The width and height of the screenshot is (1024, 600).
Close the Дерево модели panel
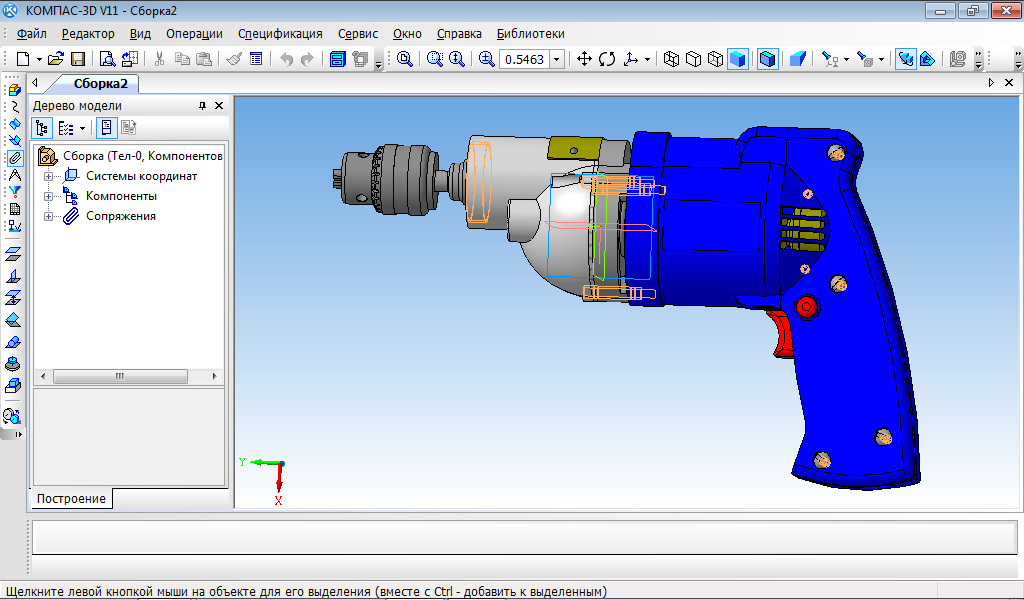point(219,106)
